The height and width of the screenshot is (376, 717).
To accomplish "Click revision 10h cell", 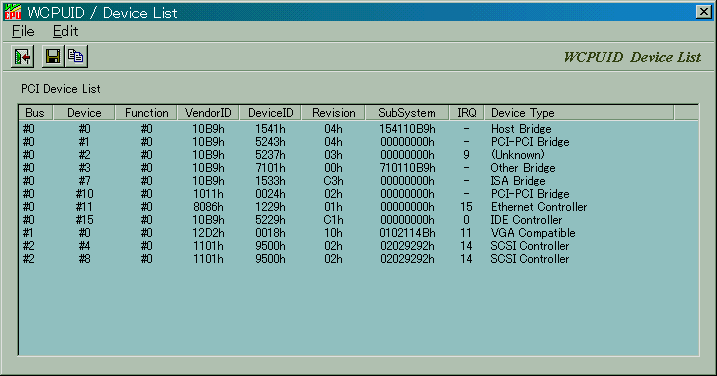I will point(333,233).
